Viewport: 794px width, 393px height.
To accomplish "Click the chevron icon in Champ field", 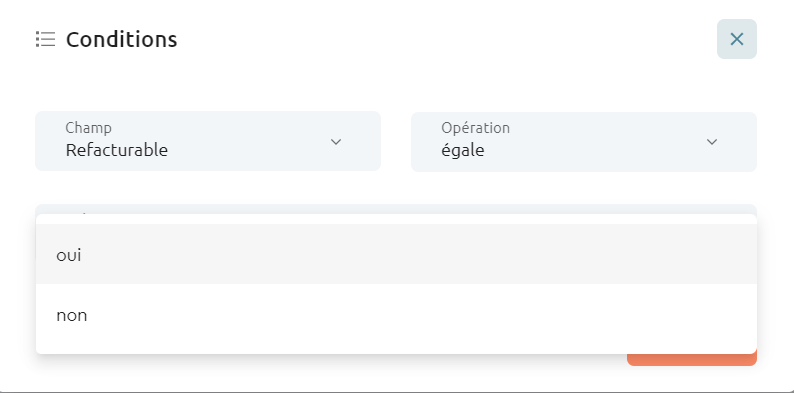I will click(336, 142).
